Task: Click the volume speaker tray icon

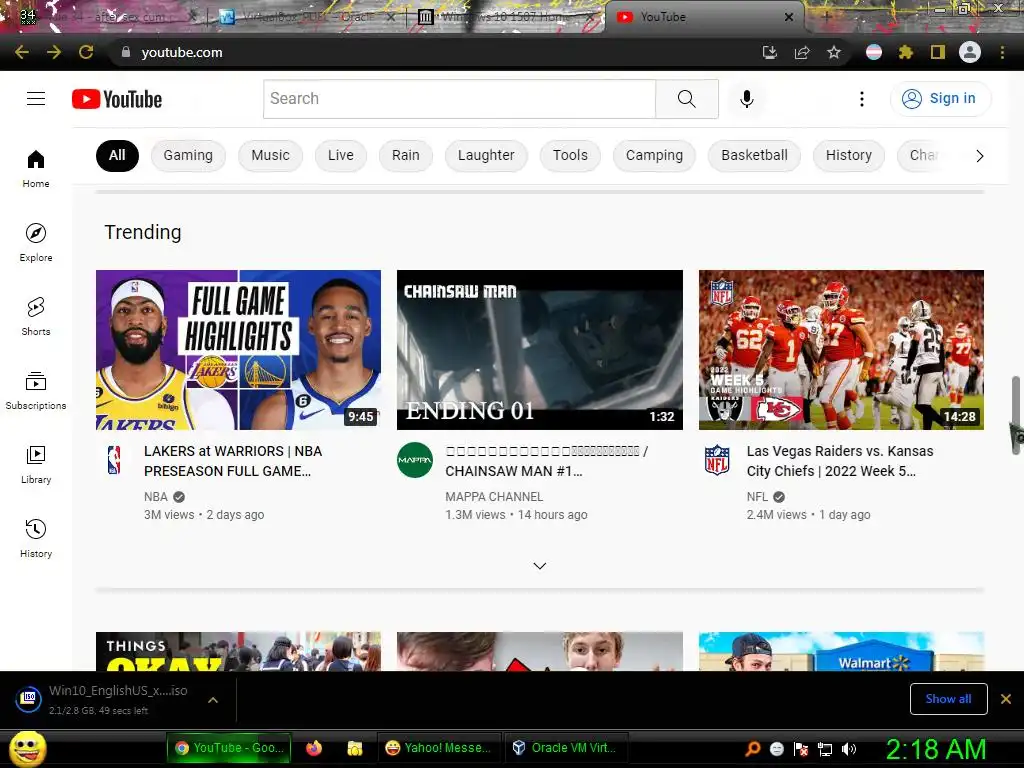Action: pos(848,748)
